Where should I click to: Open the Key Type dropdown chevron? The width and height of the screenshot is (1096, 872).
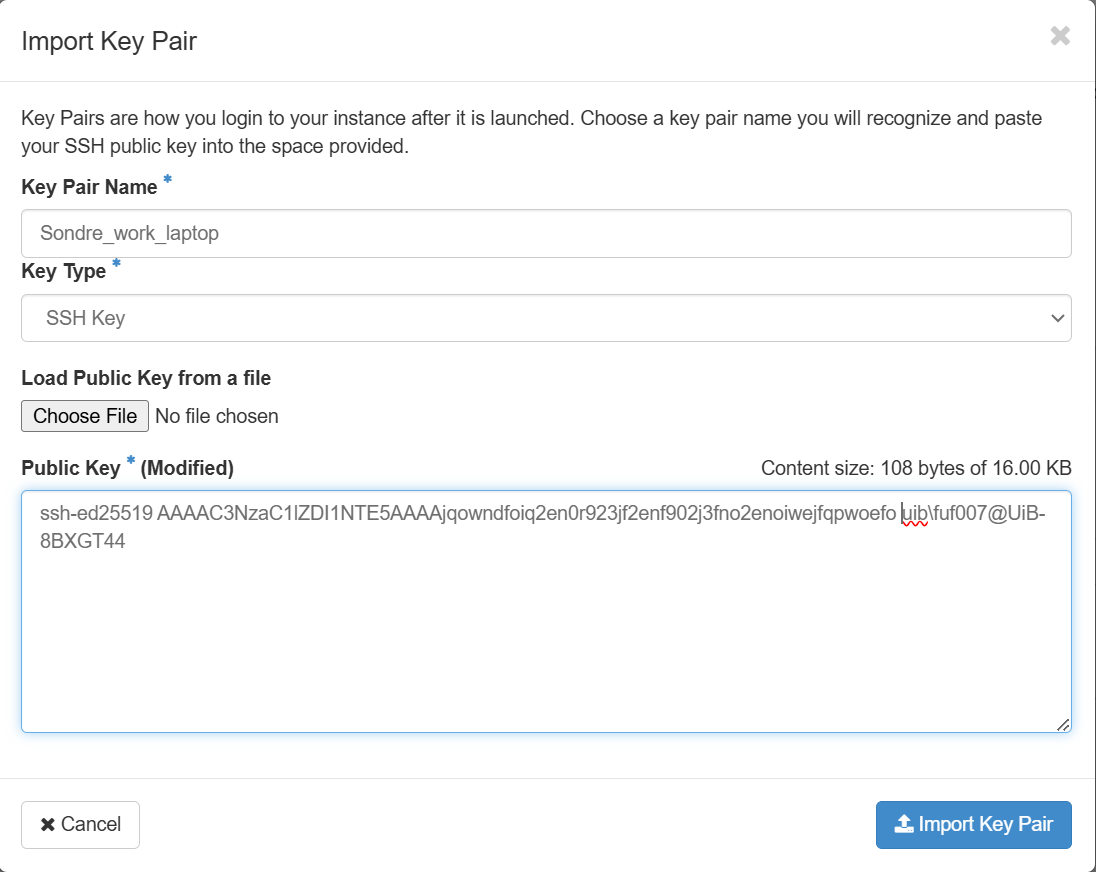1056,318
